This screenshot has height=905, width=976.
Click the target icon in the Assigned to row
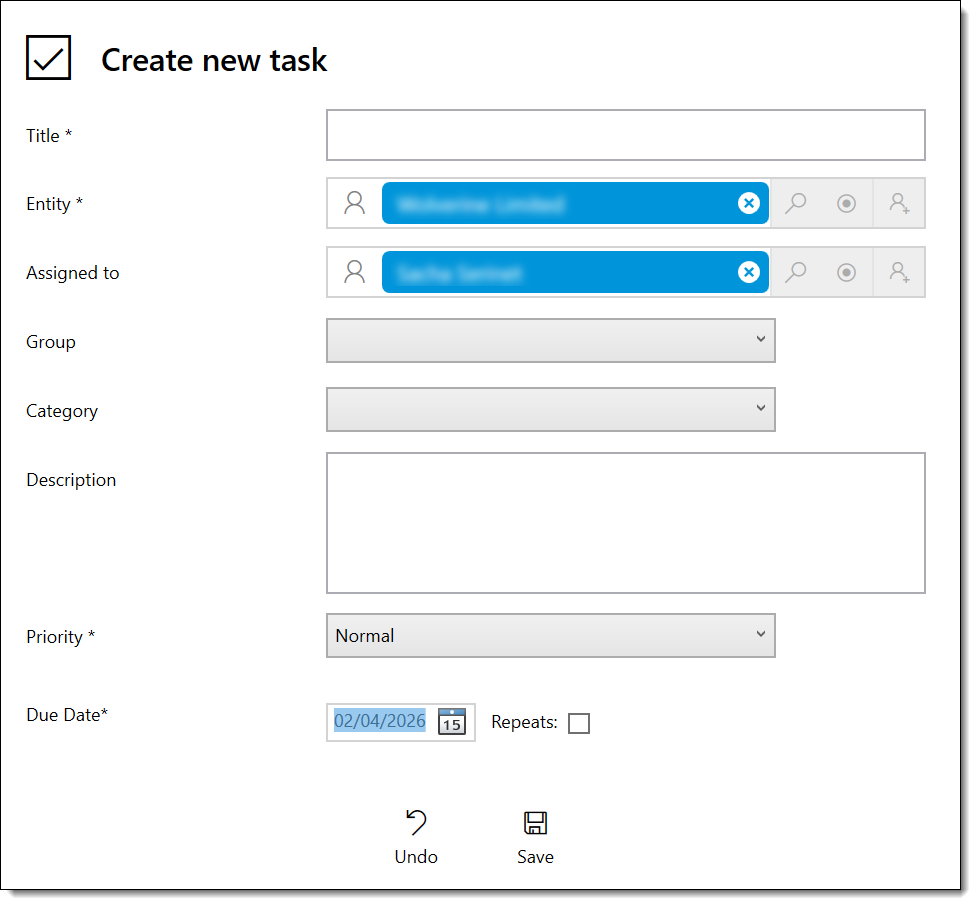846,272
